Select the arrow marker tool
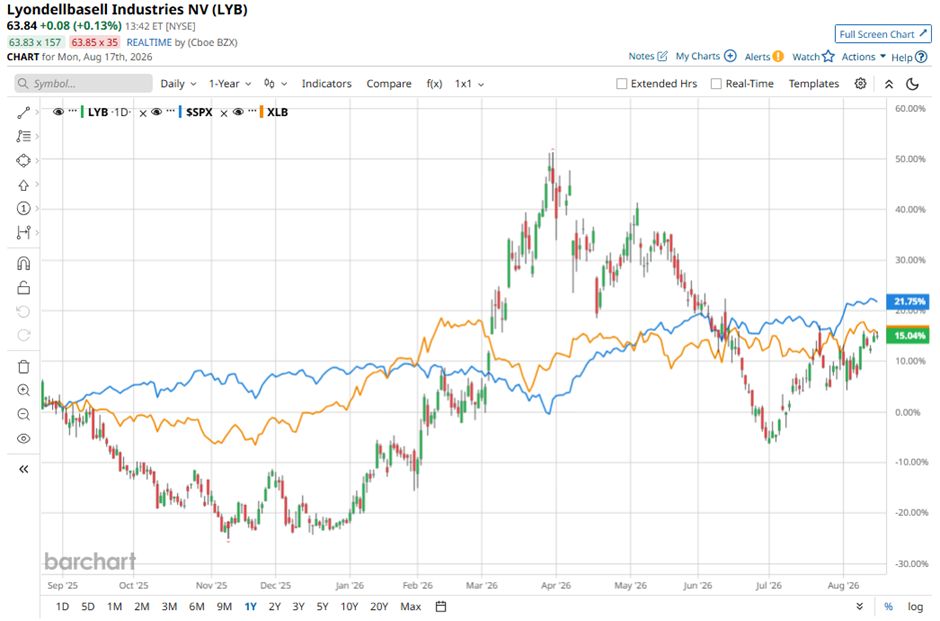The height and width of the screenshot is (621, 940). pos(23,185)
